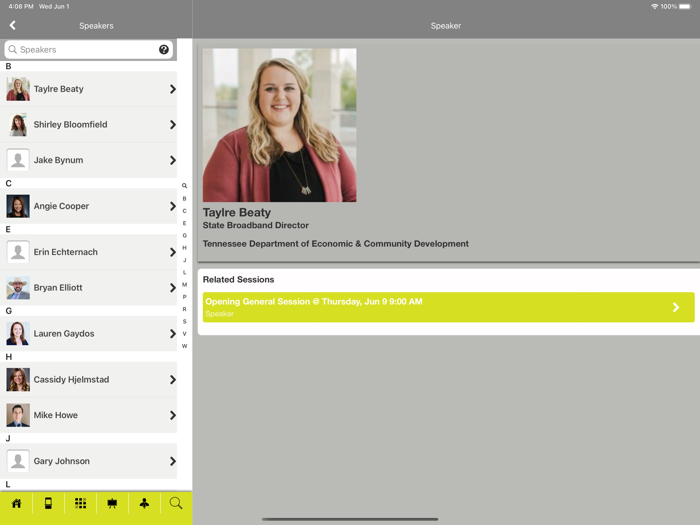The width and height of the screenshot is (700, 525).
Task: Select the name Bryan Elliott
Action: click(x=58, y=288)
